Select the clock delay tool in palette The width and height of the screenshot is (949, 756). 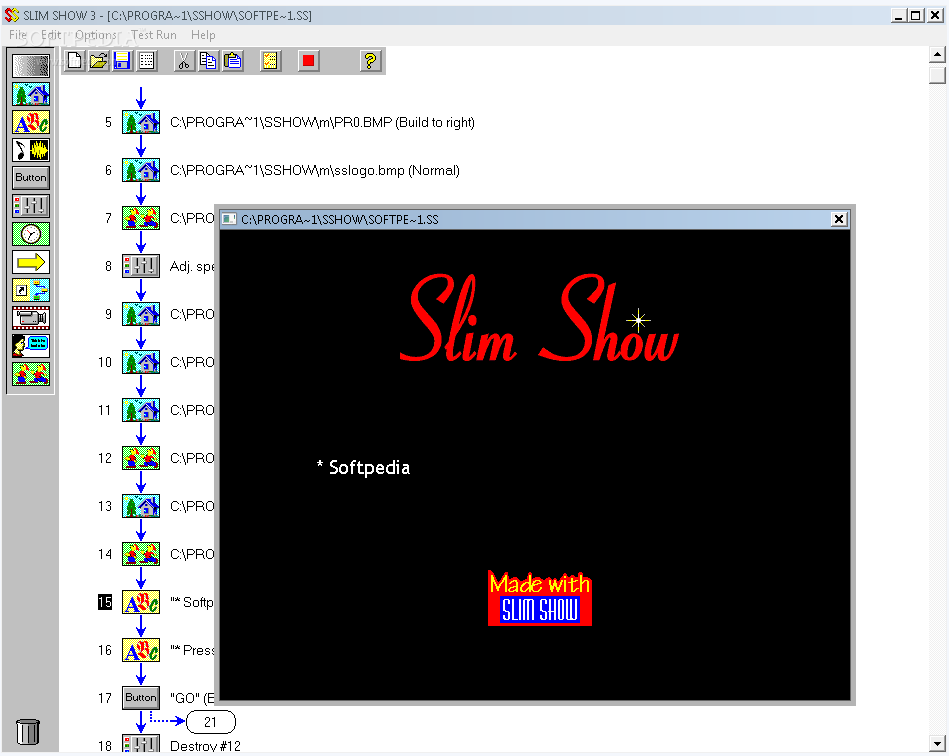point(31,234)
